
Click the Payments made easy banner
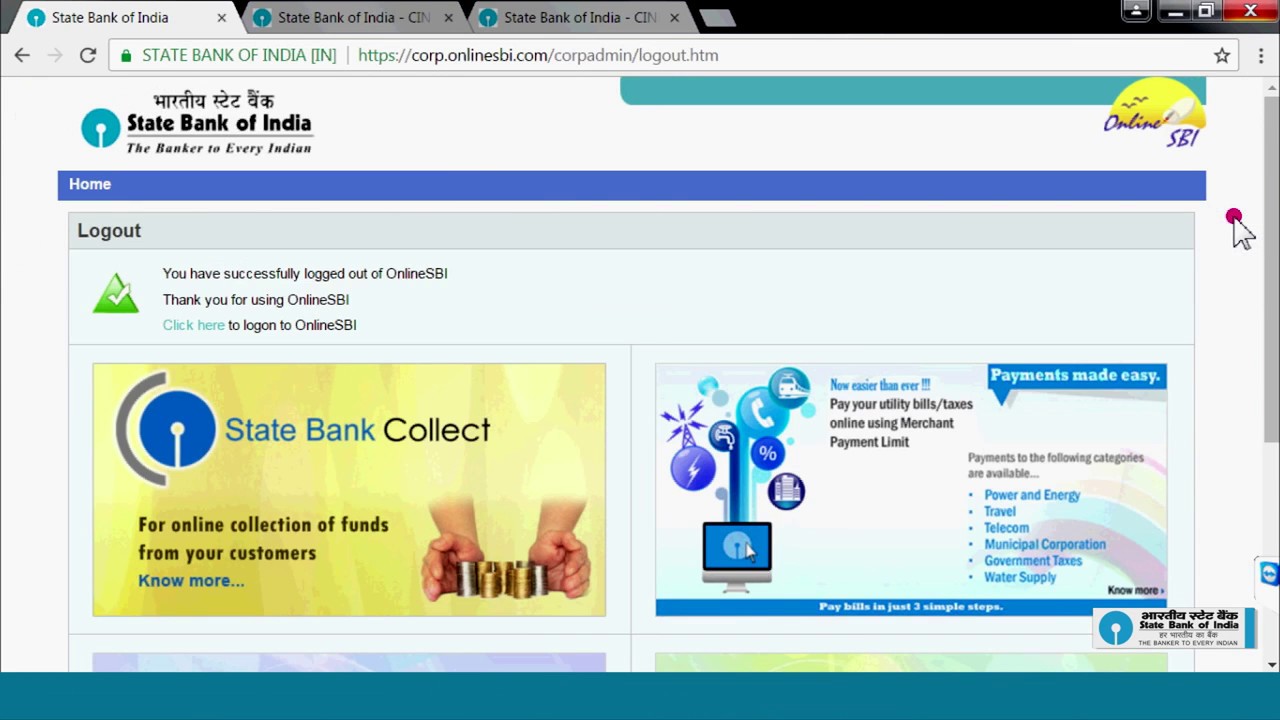tap(911, 490)
